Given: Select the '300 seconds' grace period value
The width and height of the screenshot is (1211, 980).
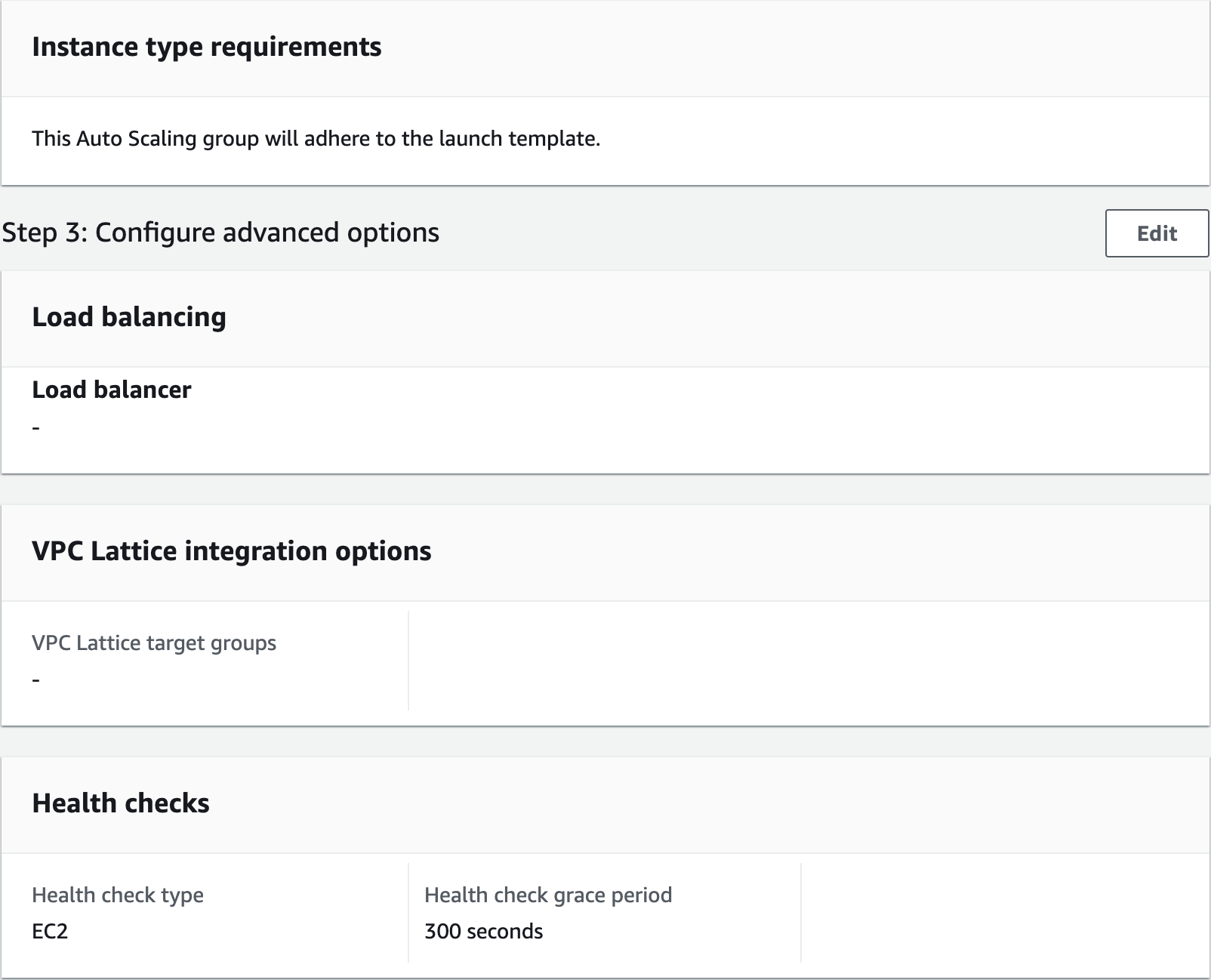Looking at the screenshot, I should [483, 932].
